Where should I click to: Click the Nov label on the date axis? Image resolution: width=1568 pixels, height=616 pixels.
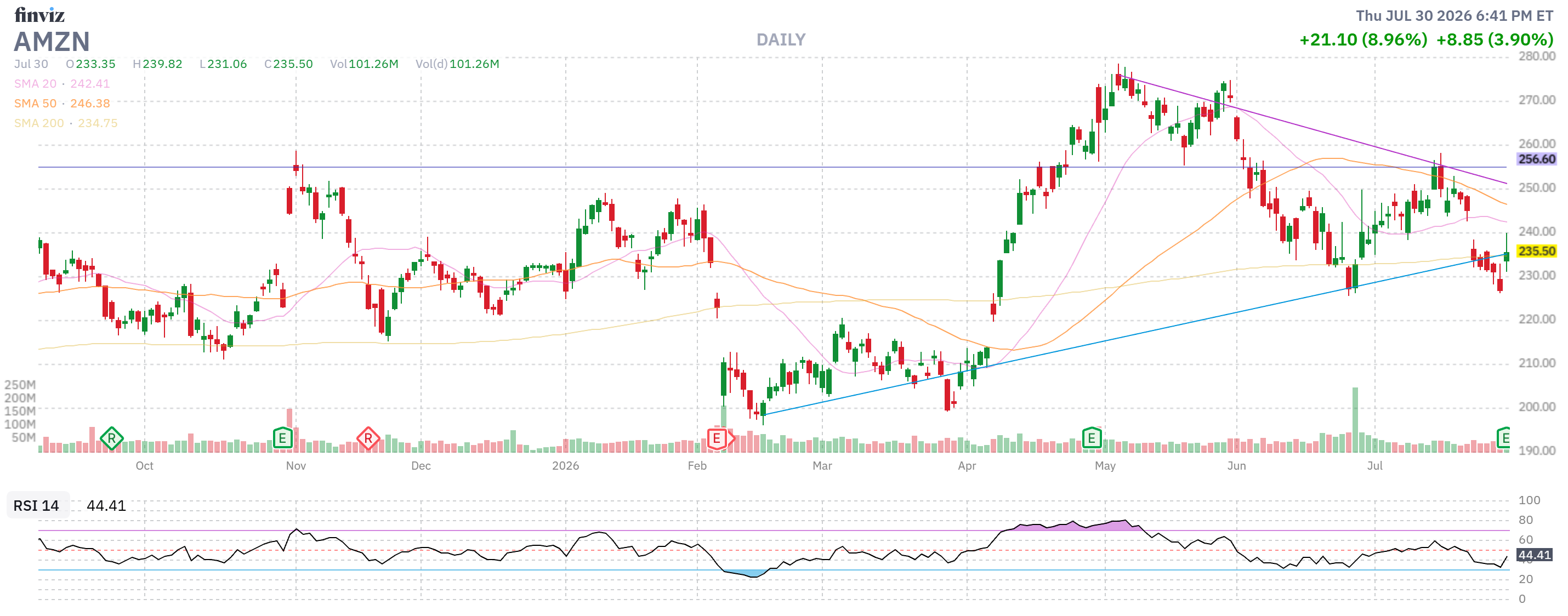296,466
